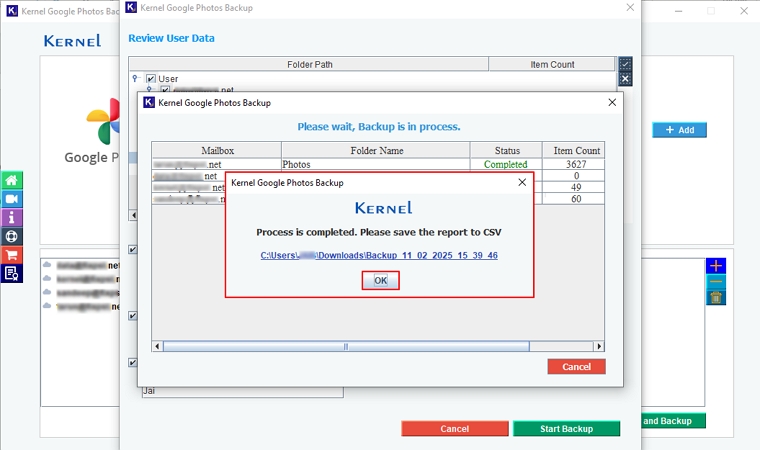Image resolution: width=760 pixels, height=450 pixels.
Task: Click the horizontal scrollbar thumb in progress table
Action: click(x=346, y=346)
